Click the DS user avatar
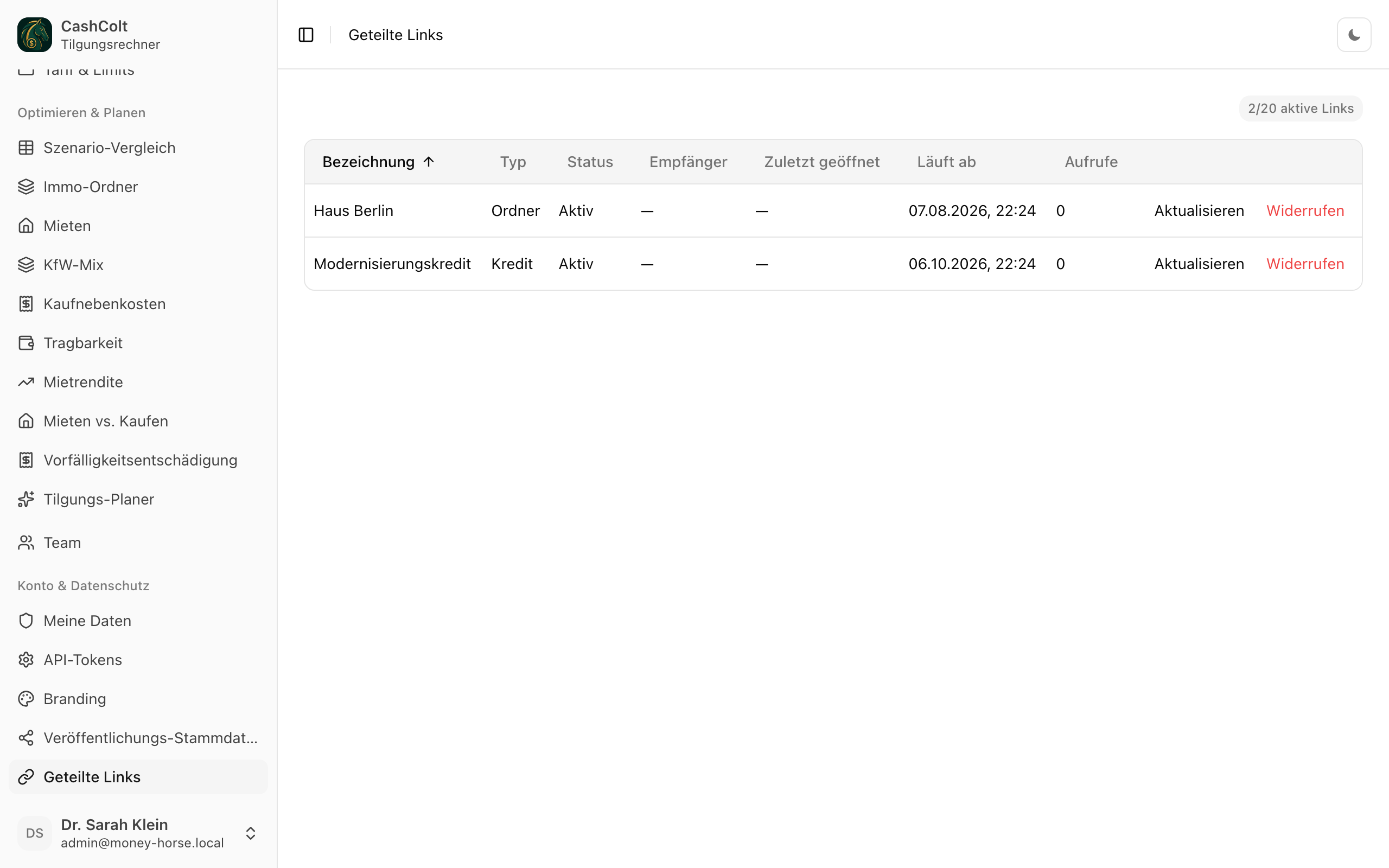1389x868 pixels. click(x=34, y=833)
